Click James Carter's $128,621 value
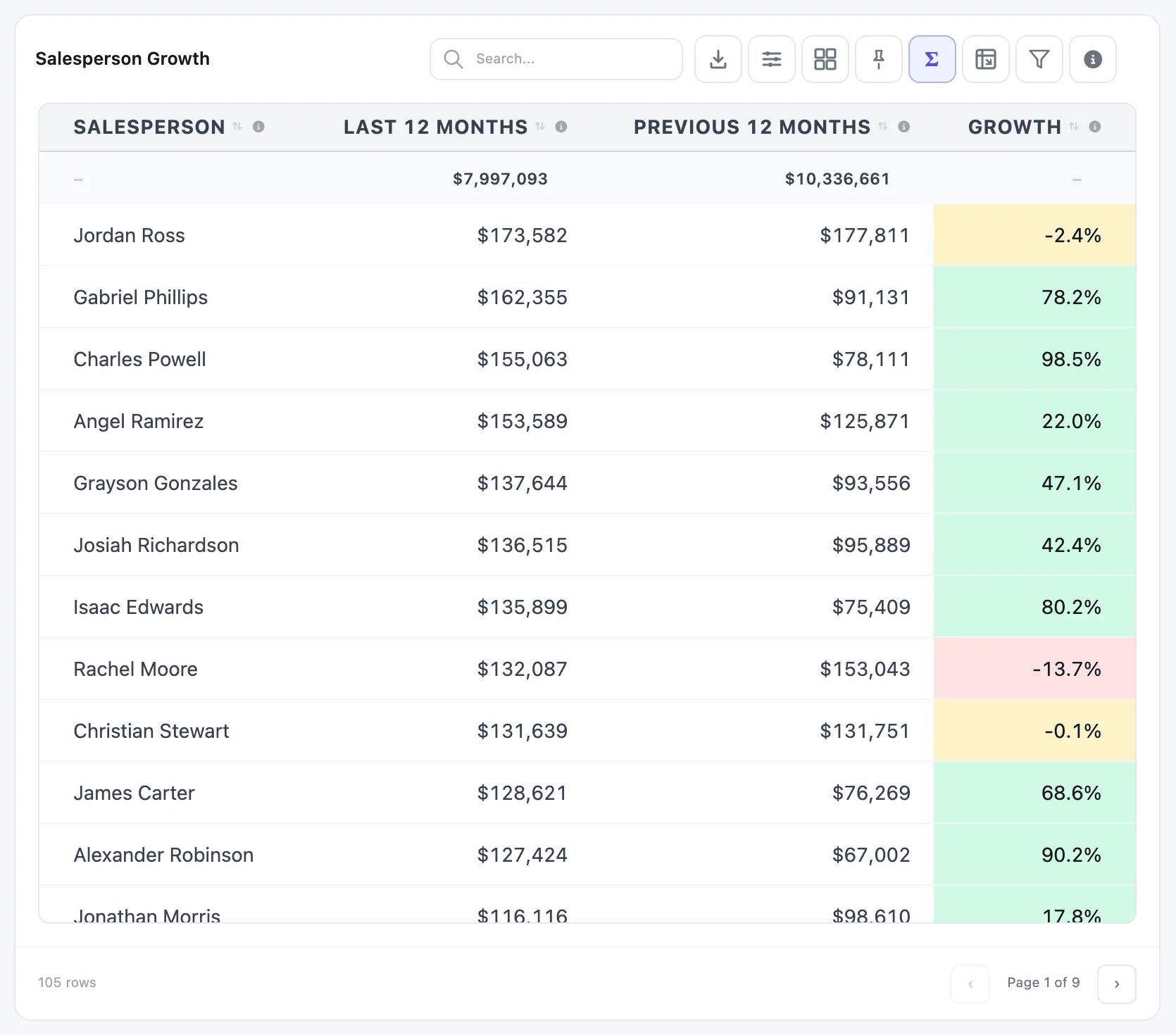This screenshot has width=1176, height=1035. click(523, 793)
